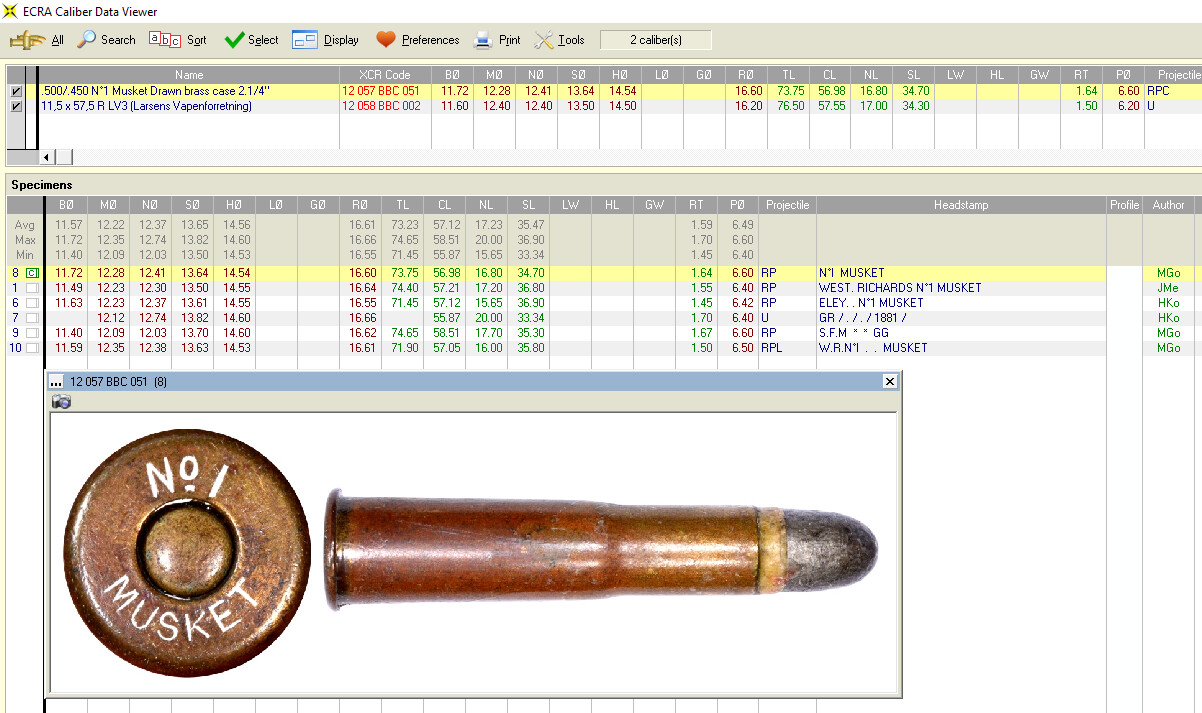Click the Min statistics row label
Screen dimensions: 1202x713
coord(24,255)
